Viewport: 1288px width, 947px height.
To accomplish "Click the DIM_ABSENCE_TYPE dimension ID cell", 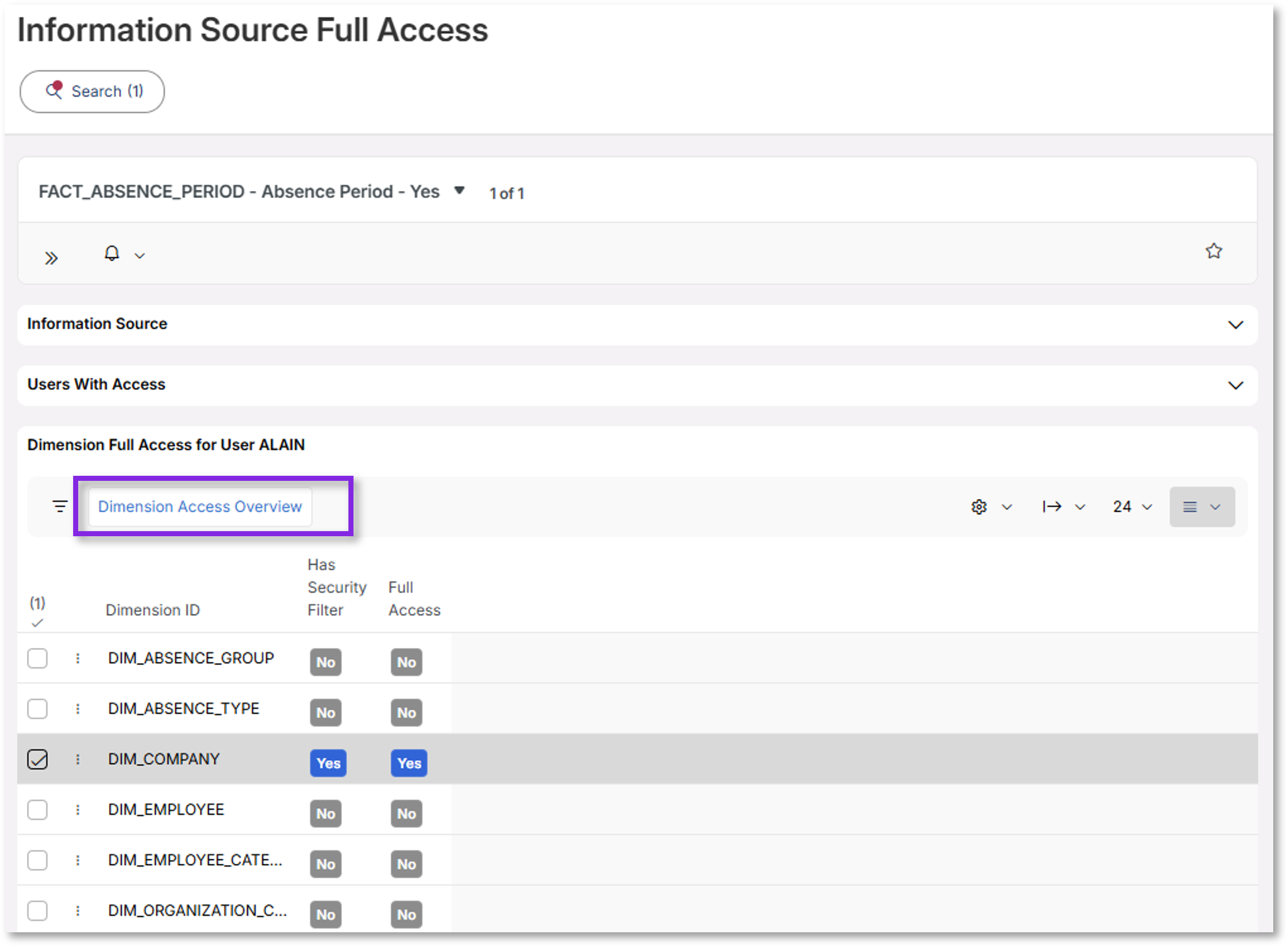I will (x=183, y=708).
